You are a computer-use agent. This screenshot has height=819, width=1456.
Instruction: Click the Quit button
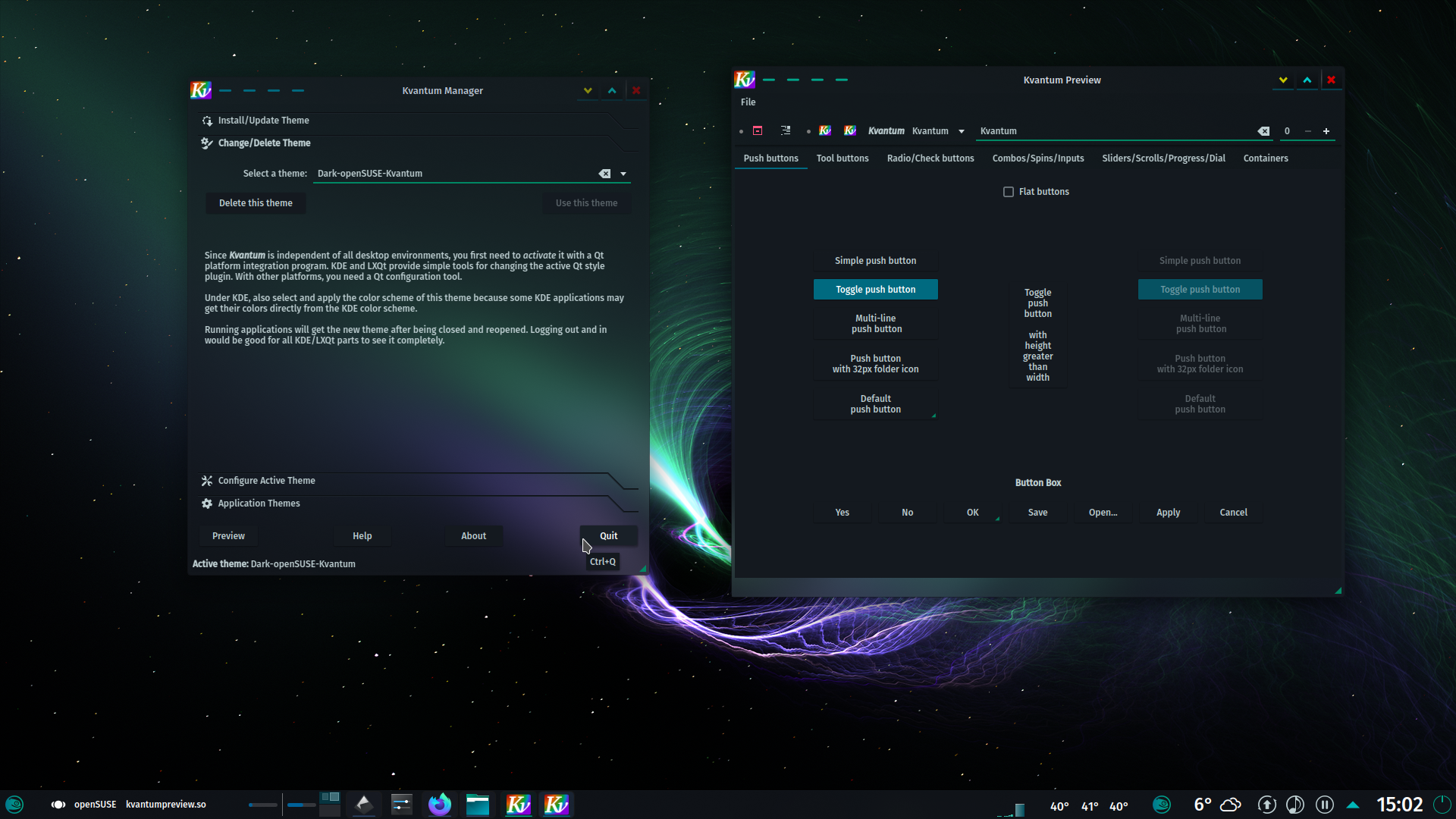point(609,536)
